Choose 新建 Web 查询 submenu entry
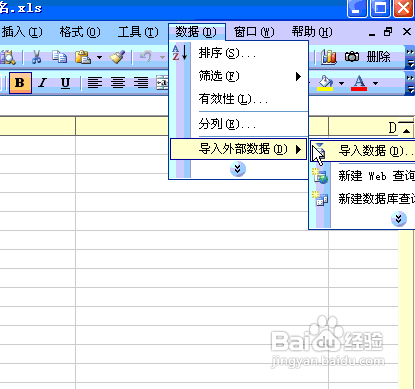This screenshot has height=389, width=415. 363,176
